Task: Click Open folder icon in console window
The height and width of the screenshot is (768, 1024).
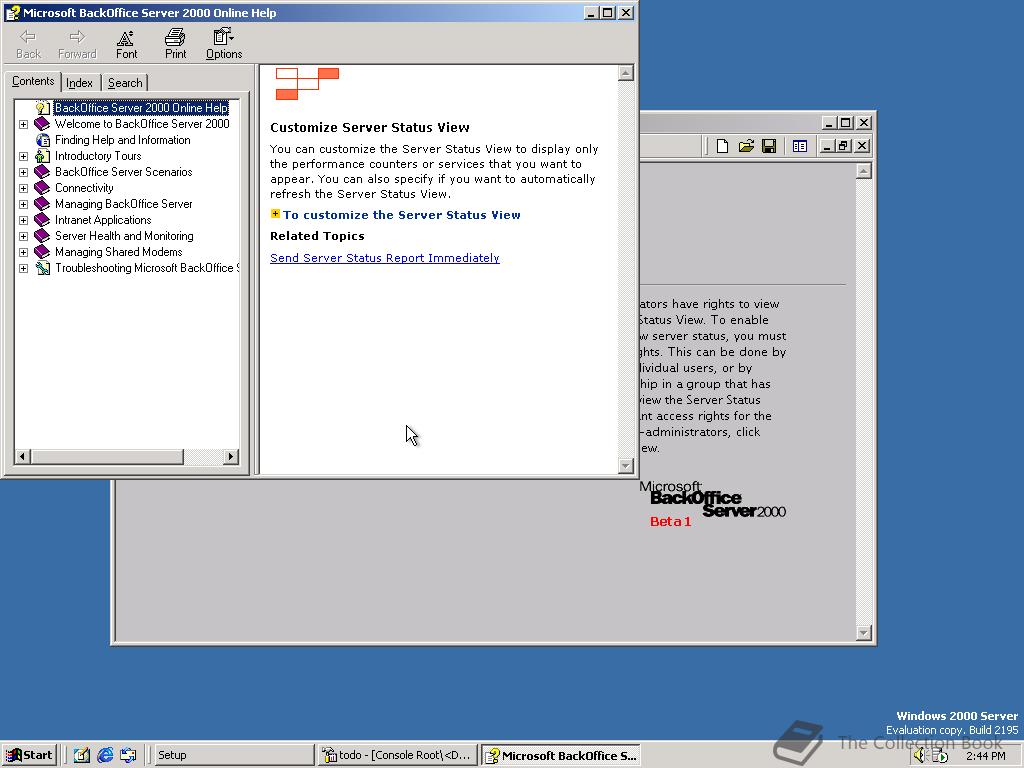Action: point(746,146)
